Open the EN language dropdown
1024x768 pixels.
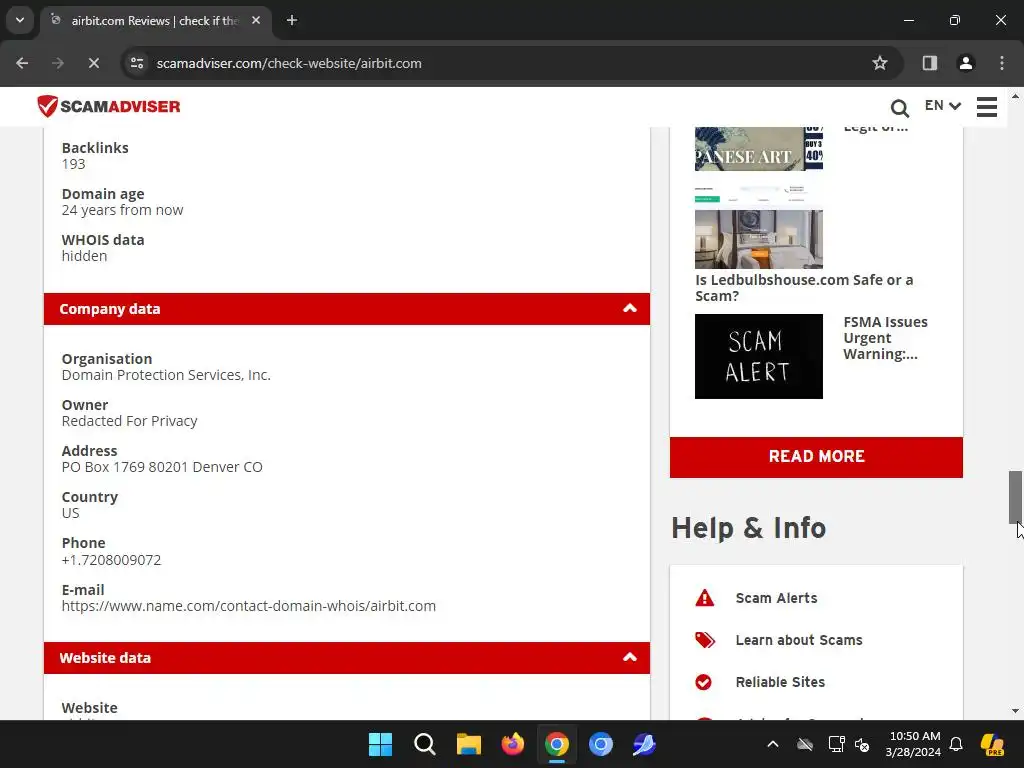coord(942,105)
